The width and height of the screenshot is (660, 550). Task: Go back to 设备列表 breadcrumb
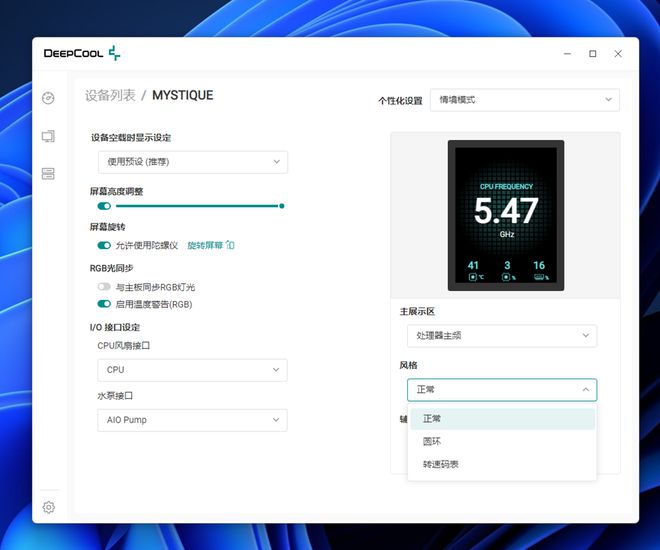point(110,96)
